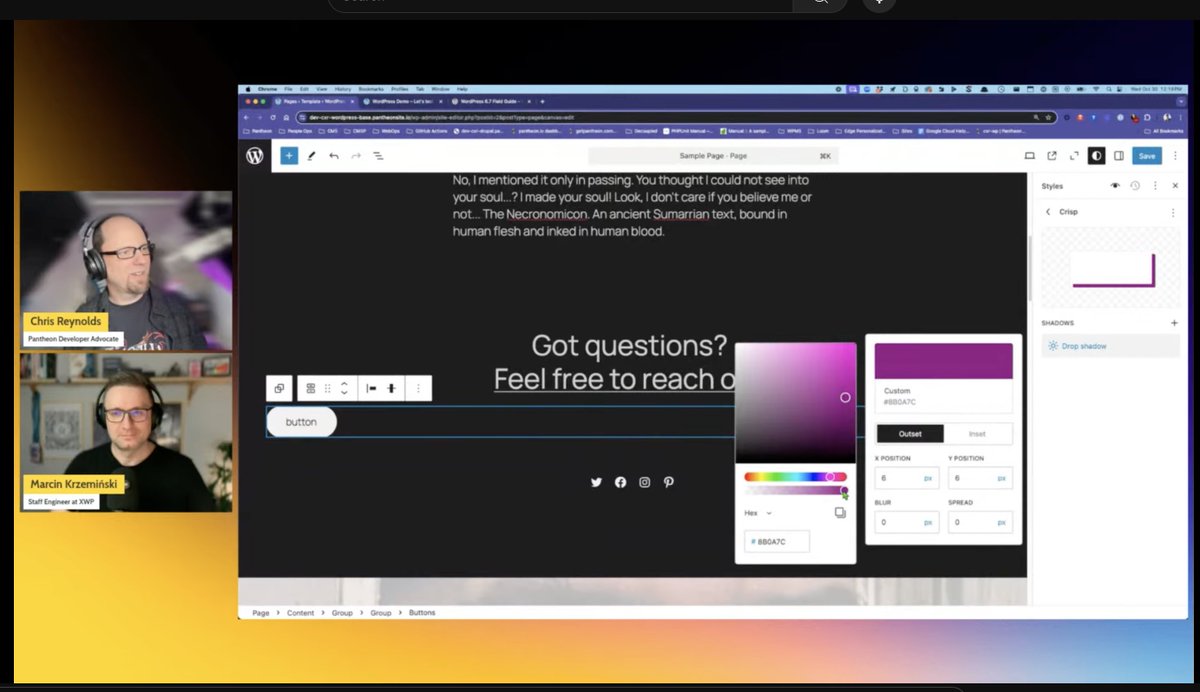Edit the X Position value field
1200x692 pixels.
(898, 479)
